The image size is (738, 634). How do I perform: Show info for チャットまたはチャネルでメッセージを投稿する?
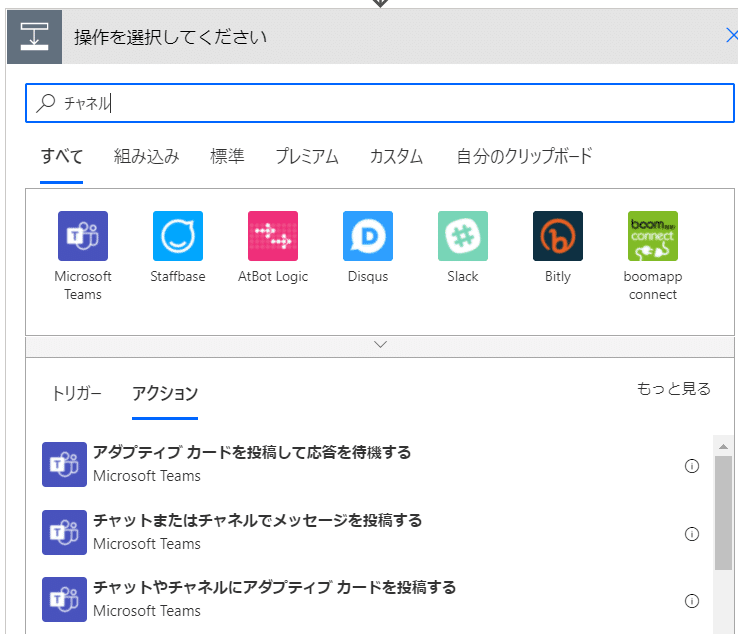(x=691, y=534)
